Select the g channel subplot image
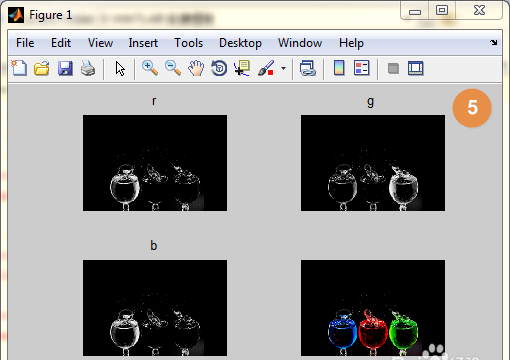 [373, 163]
